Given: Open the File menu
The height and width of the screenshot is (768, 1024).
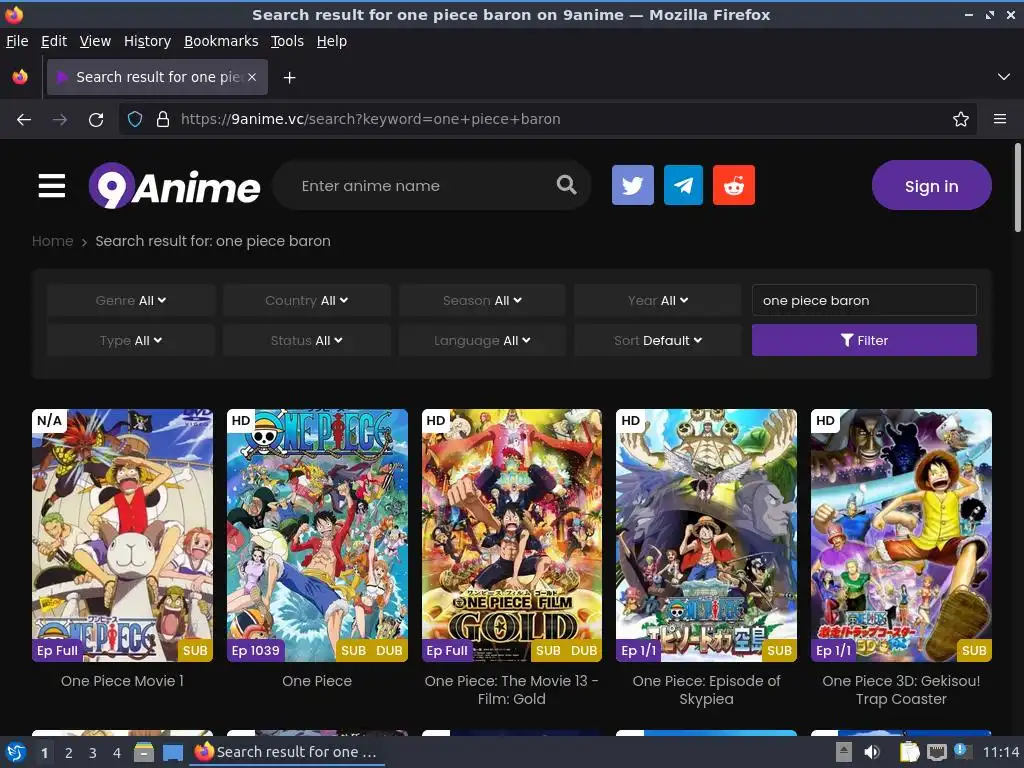Looking at the screenshot, I should point(17,41).
